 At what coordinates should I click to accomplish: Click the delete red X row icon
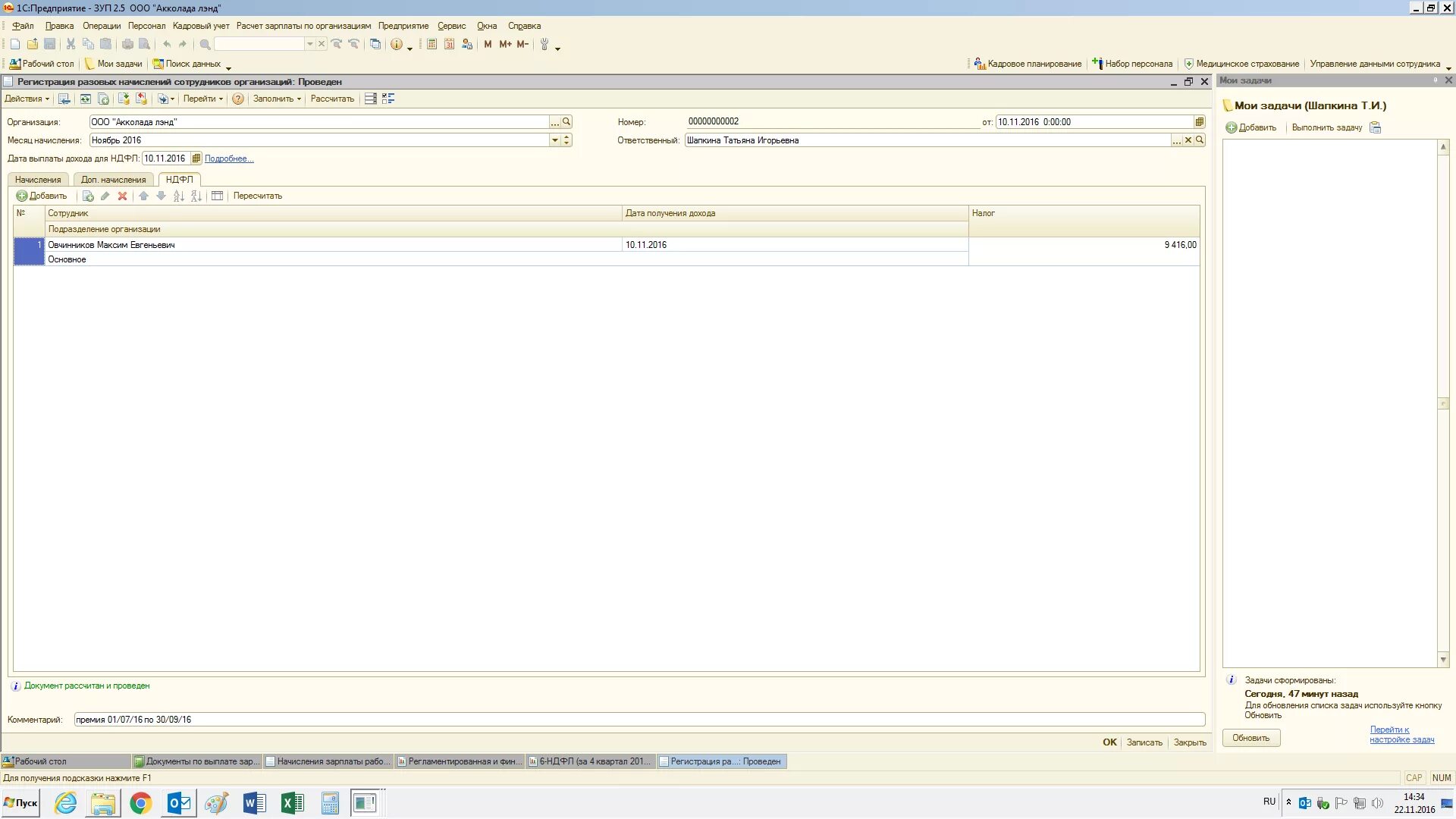pos(122,196)
